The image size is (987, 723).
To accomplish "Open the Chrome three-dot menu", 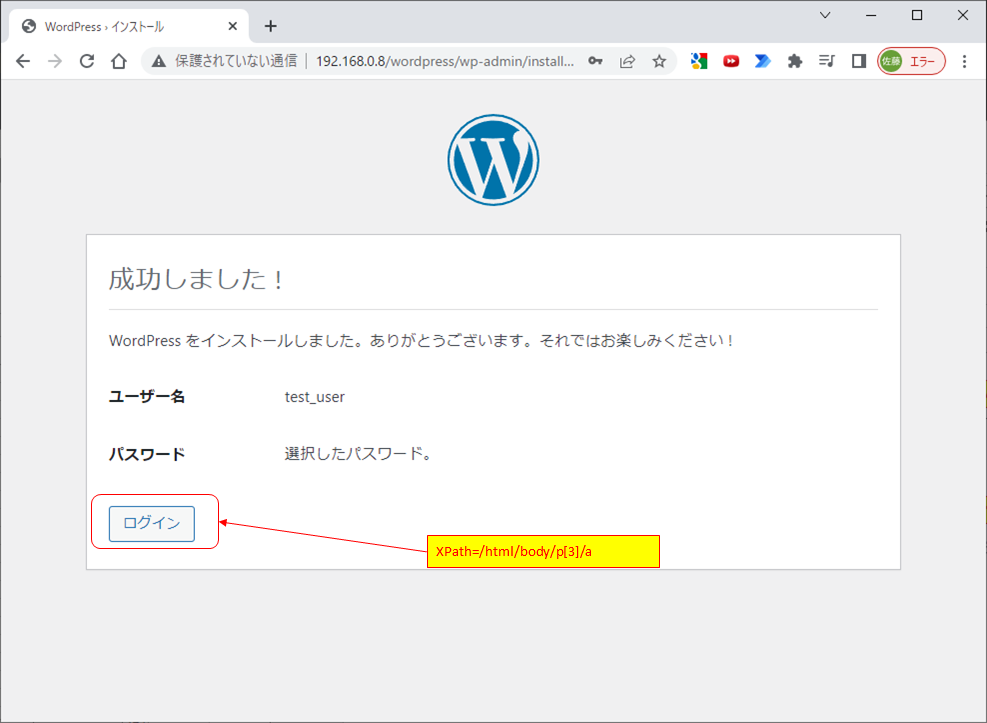I will pos(964,61).
